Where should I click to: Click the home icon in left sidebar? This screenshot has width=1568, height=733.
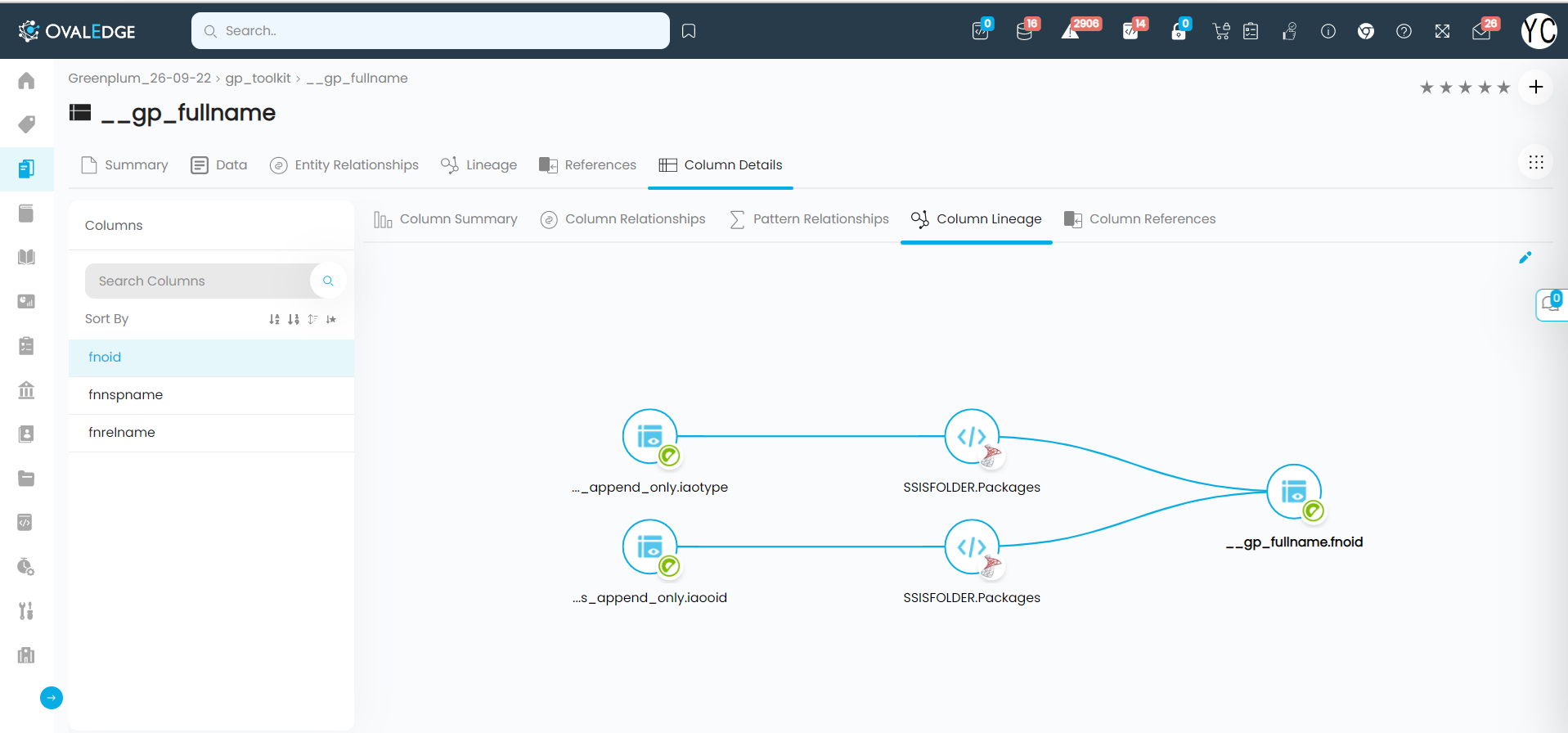[26, 81]
